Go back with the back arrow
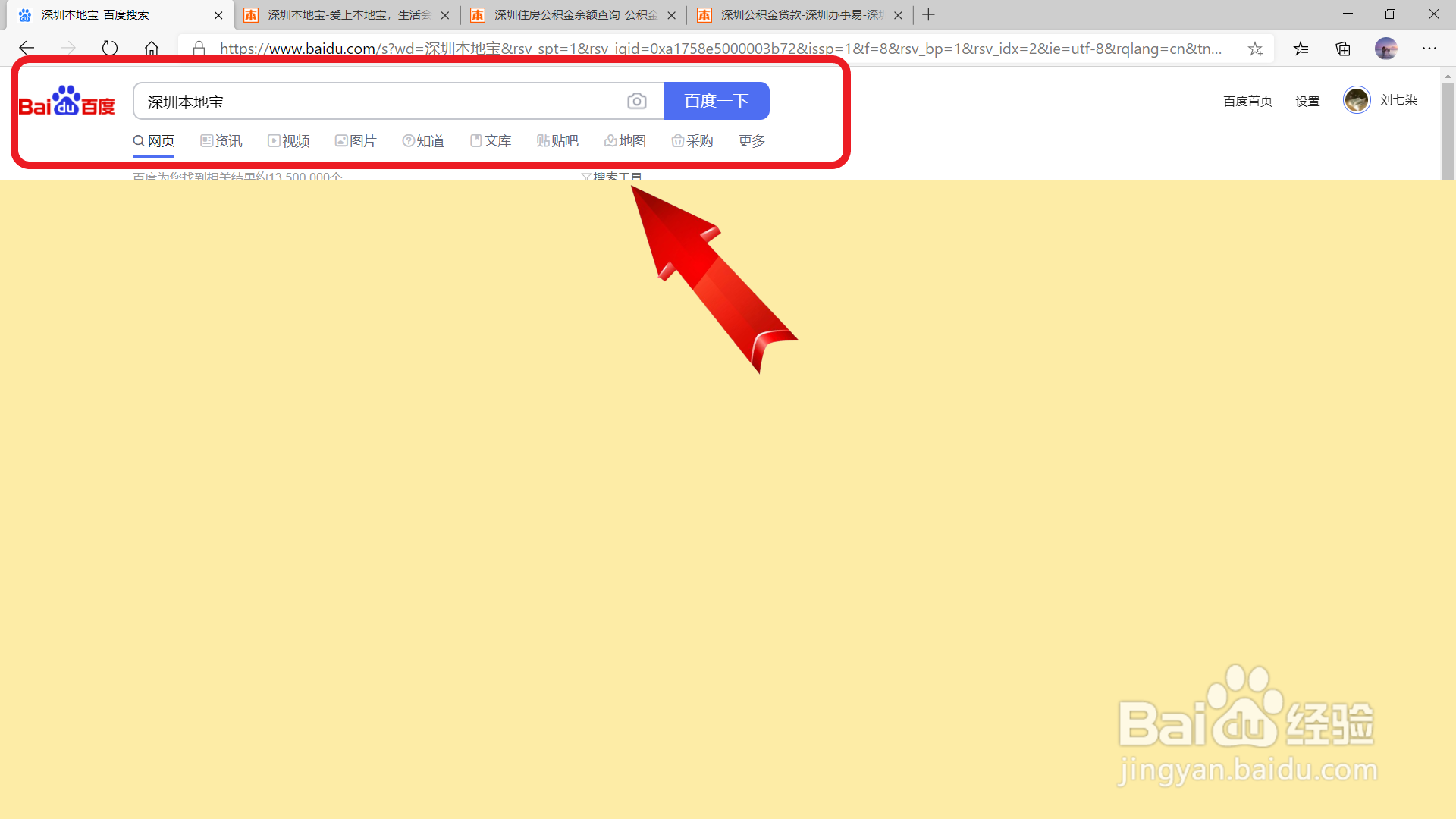 pos(27,49)
